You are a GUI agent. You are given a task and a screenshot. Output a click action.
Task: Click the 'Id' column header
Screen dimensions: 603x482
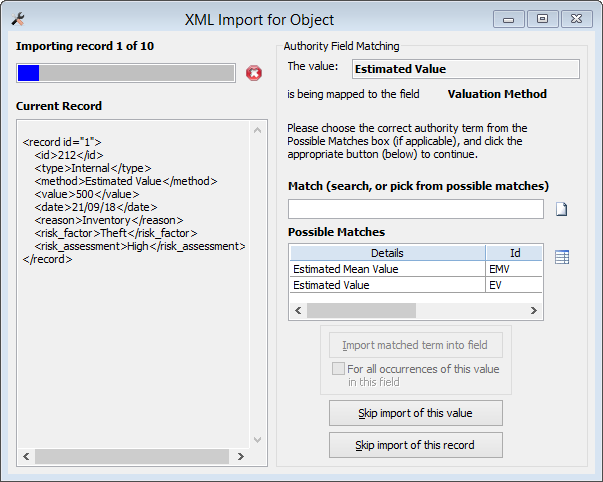point(515,253)
